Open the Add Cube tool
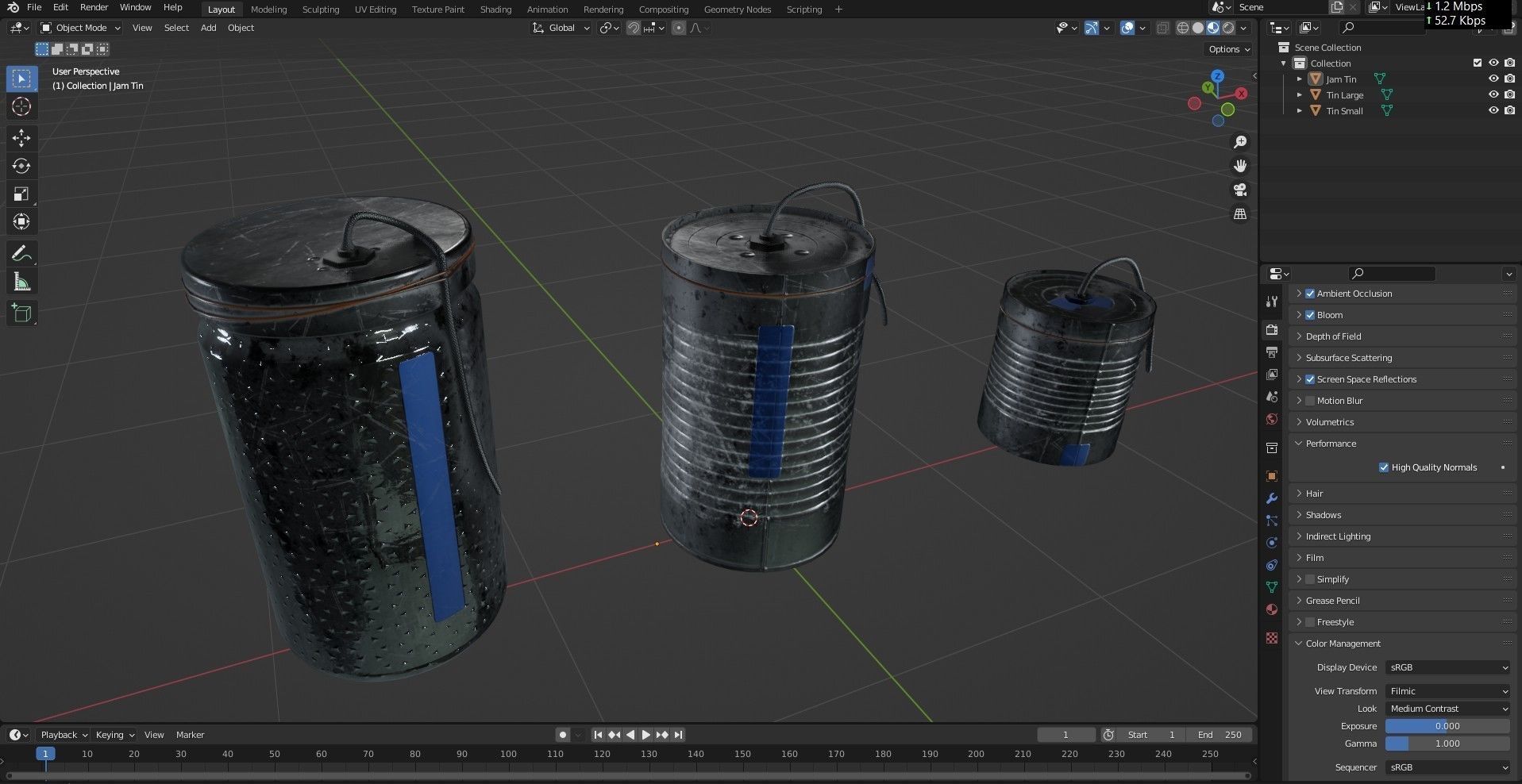This screenshot has width=1522, height=784. [x=21, y=313]
